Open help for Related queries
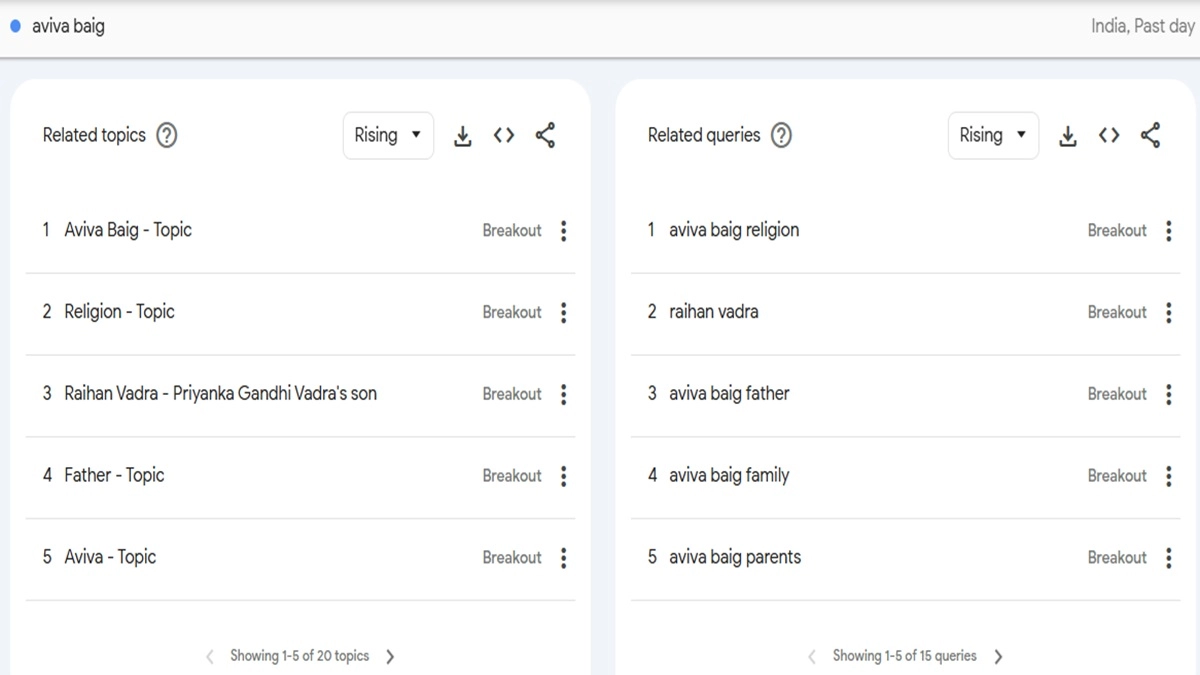 pos(782,136)
